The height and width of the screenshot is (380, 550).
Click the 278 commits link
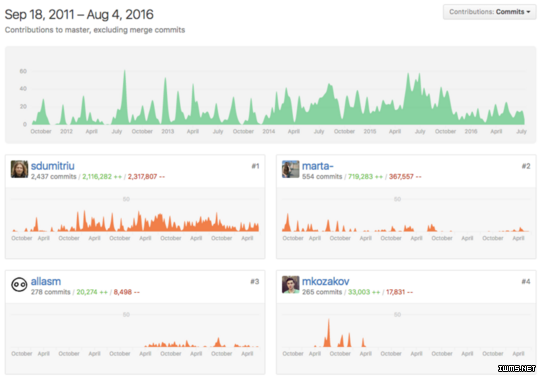click(x=51, y=292)
